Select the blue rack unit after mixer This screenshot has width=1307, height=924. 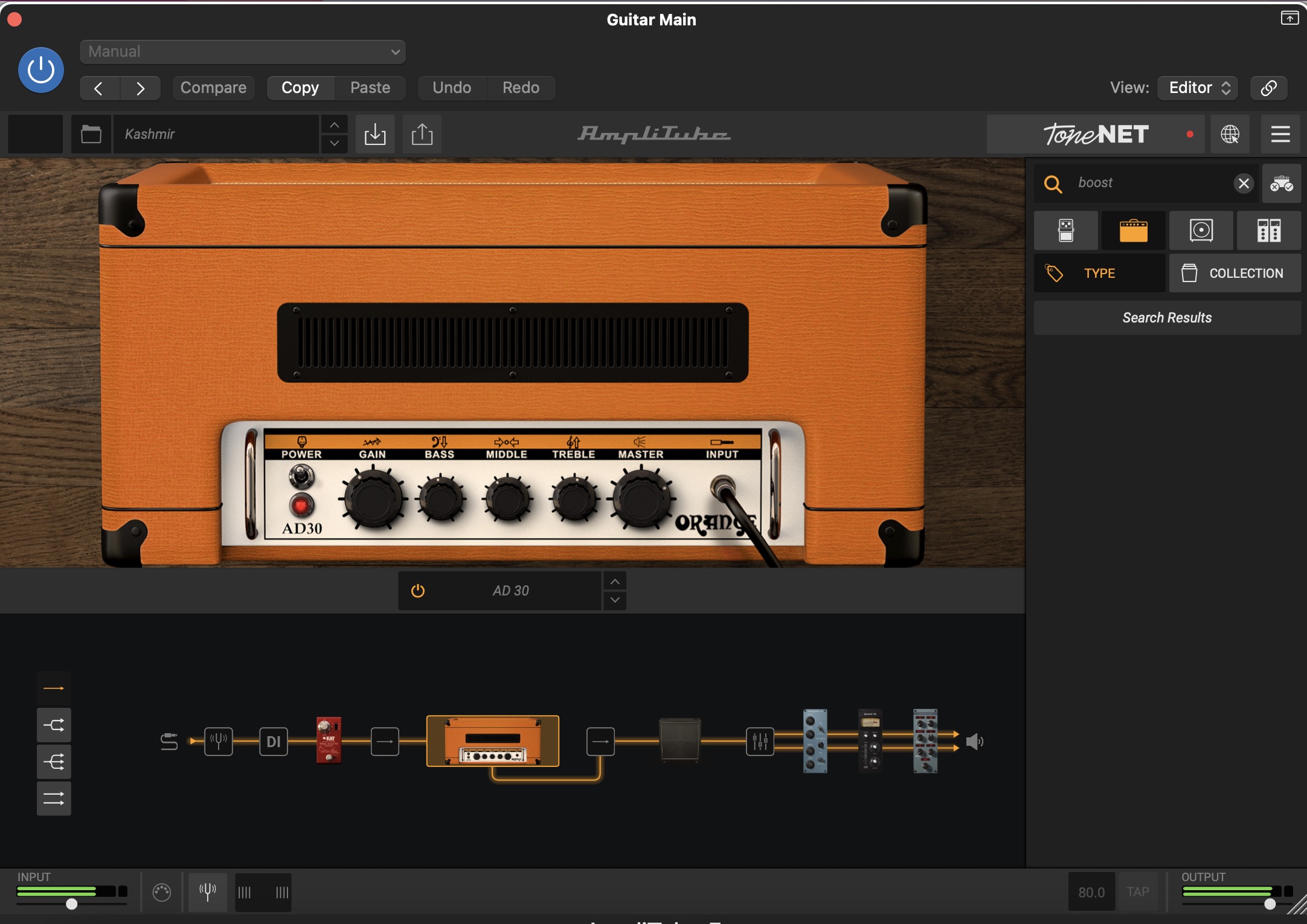815,741
